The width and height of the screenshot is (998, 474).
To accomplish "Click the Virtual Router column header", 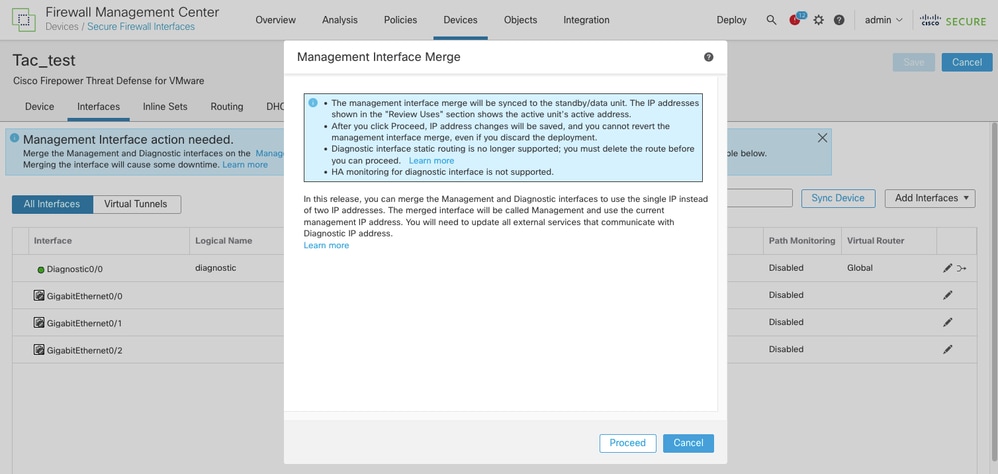I will pos(875,240).
